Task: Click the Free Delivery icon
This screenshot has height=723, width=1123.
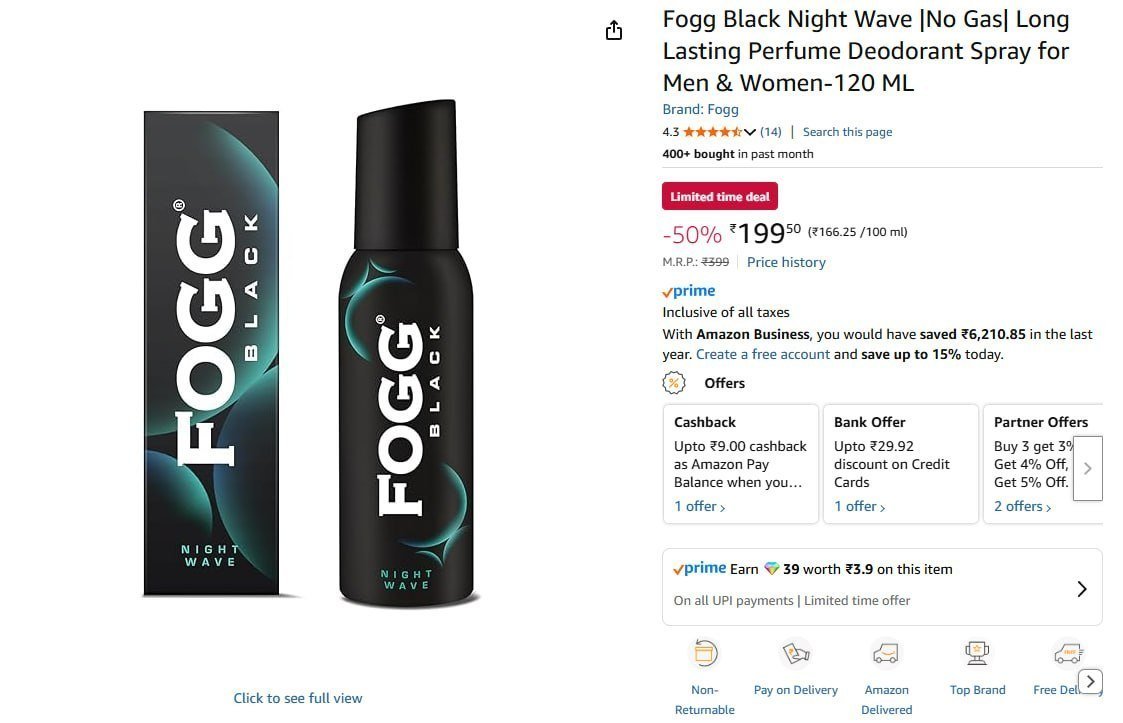Action: pyautogui.click(x=1066, y=651)
